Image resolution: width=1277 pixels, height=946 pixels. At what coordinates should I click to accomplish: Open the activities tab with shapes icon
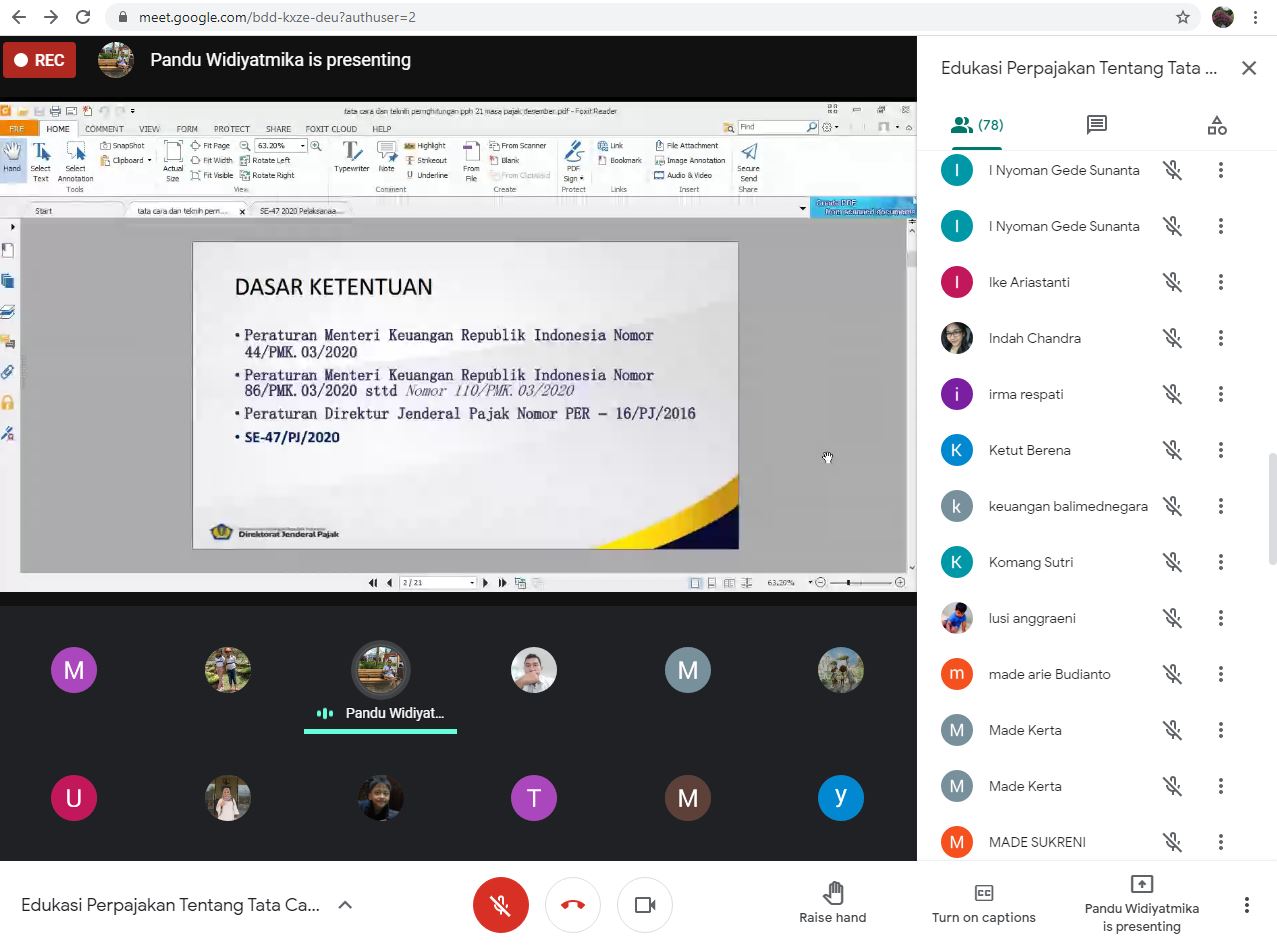(1216, 125)
